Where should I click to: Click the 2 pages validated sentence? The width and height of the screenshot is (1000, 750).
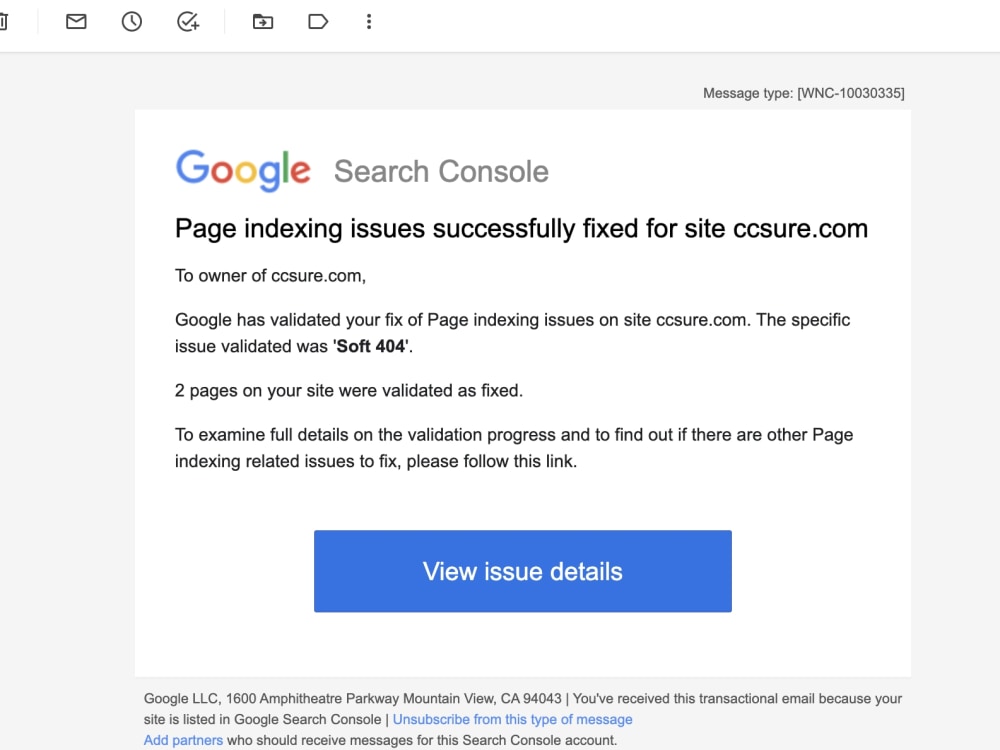[x=348, y=390]
